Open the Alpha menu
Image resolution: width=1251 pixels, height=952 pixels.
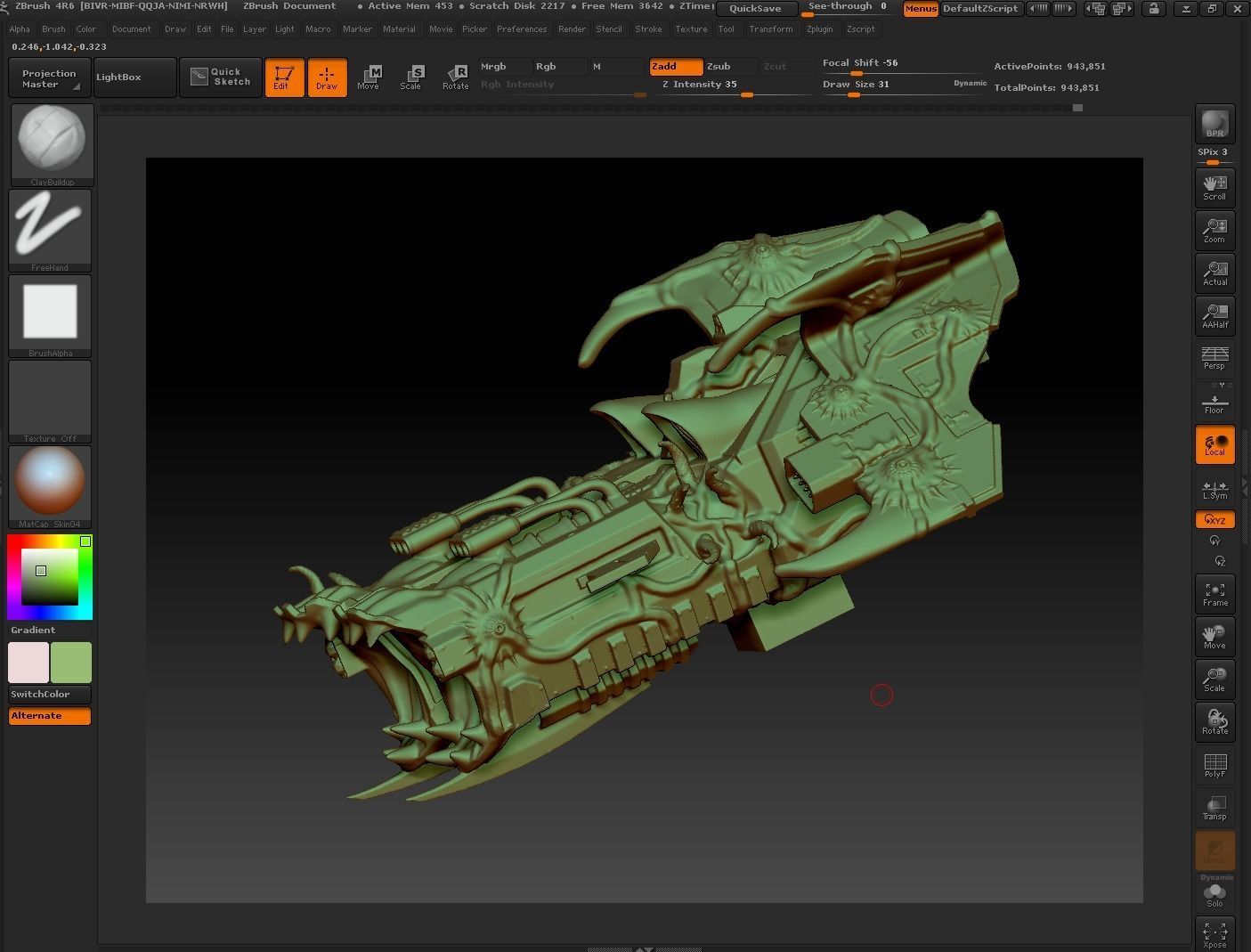[x=20, y=29]
